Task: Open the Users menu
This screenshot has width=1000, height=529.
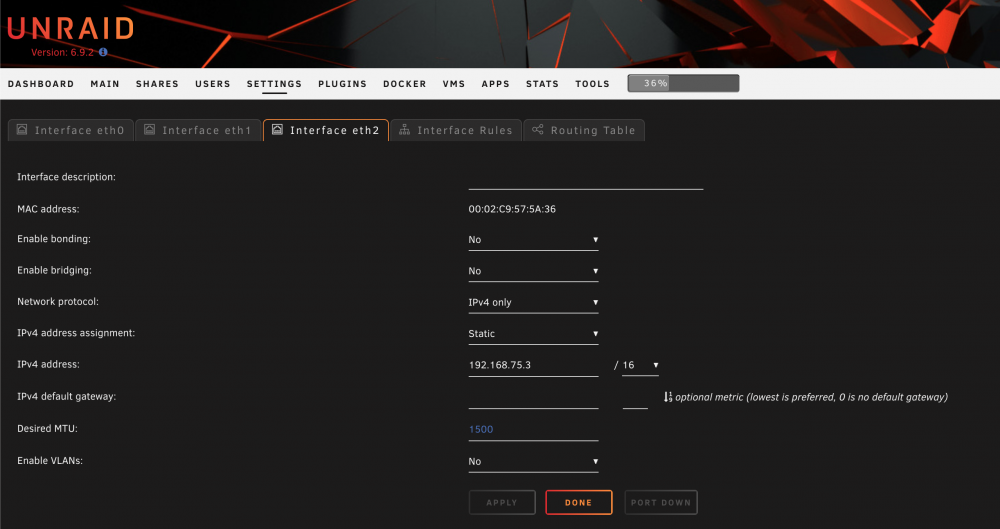Action: [212, 84]
